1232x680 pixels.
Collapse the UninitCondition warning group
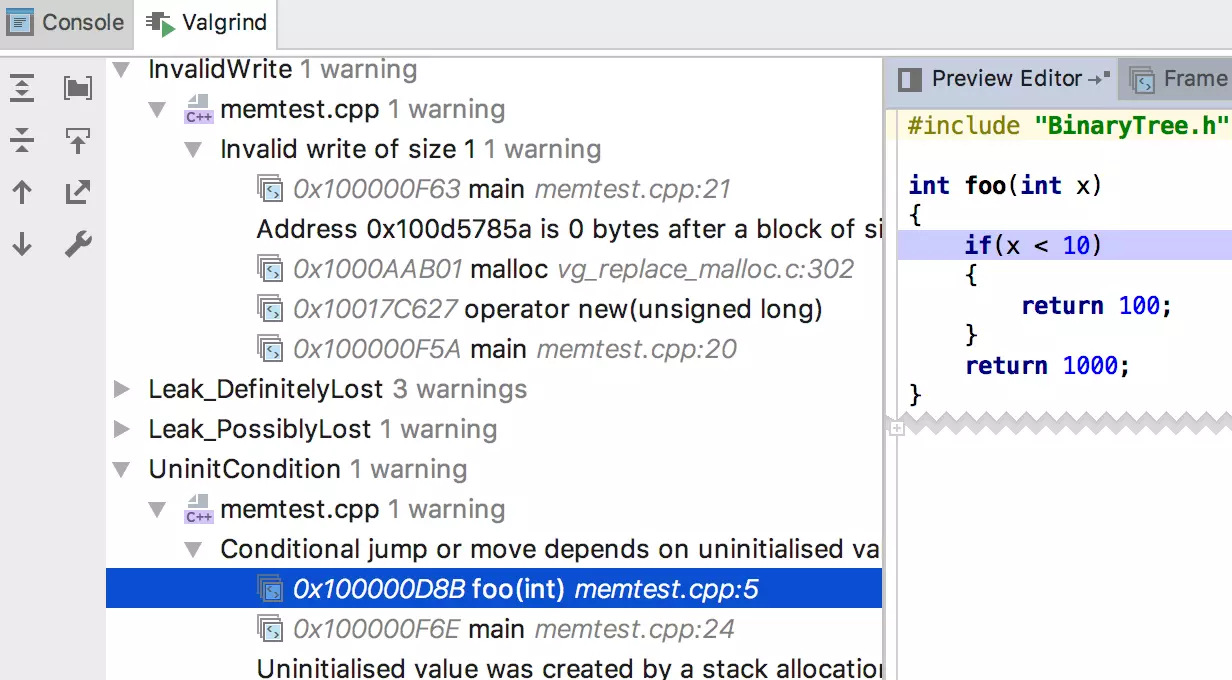point(122,469)
